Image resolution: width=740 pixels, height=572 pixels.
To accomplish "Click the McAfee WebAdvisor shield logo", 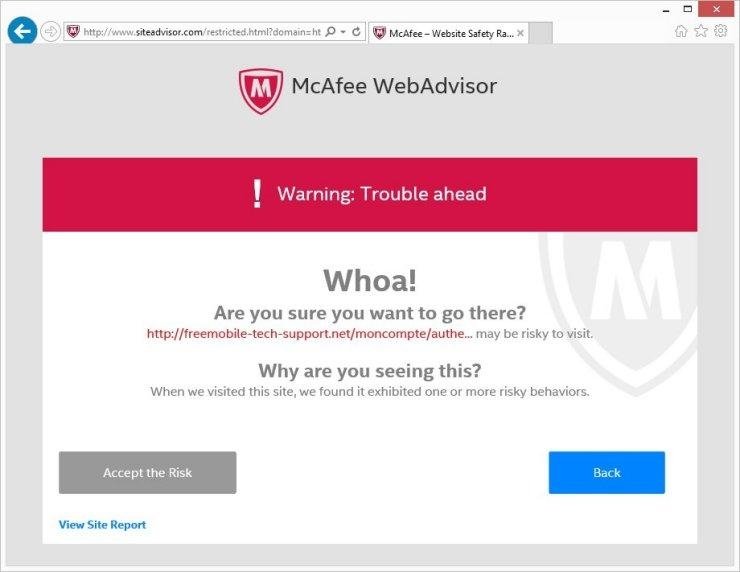I will (x=261, y=91).
